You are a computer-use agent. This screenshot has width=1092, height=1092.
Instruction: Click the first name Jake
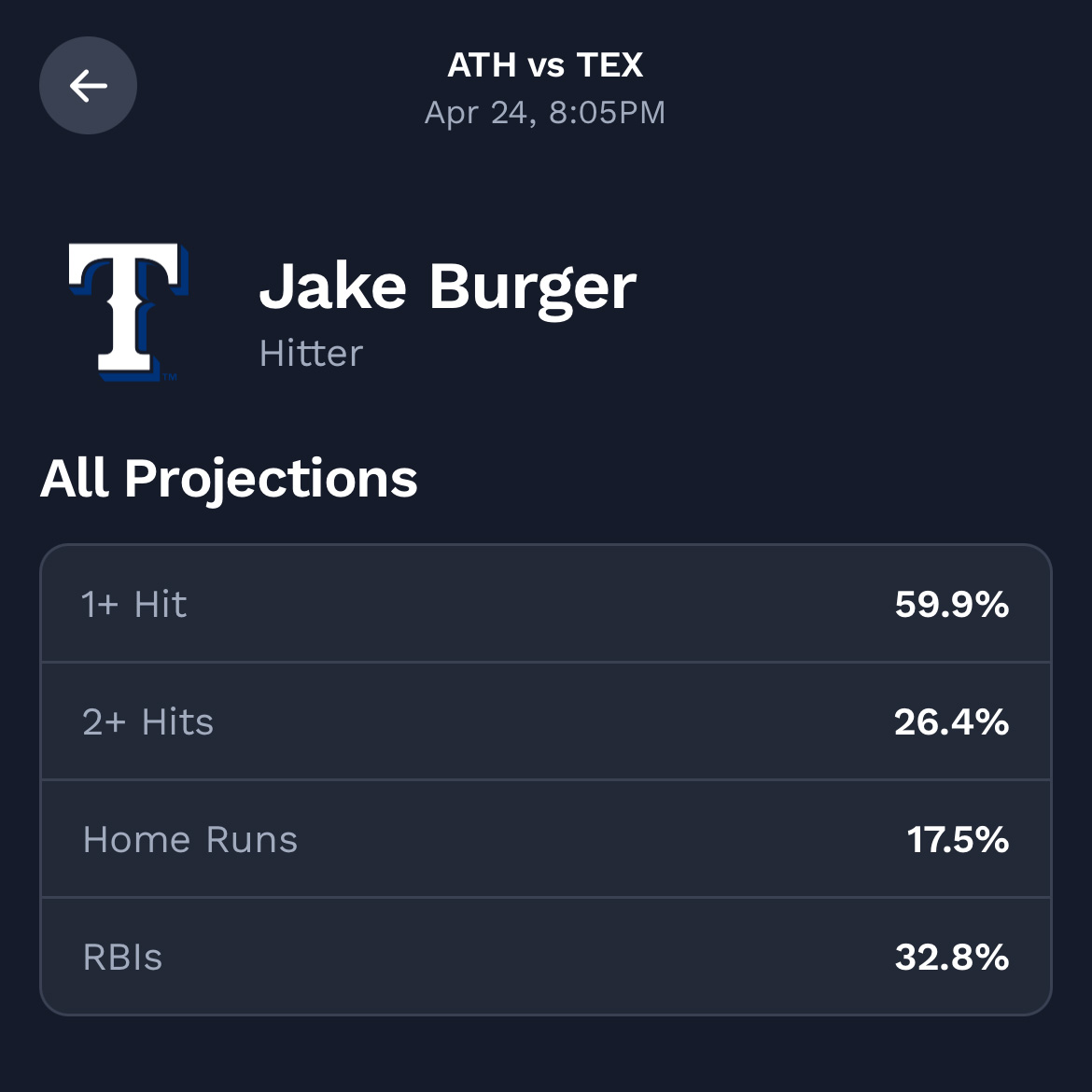pos(333,287)
